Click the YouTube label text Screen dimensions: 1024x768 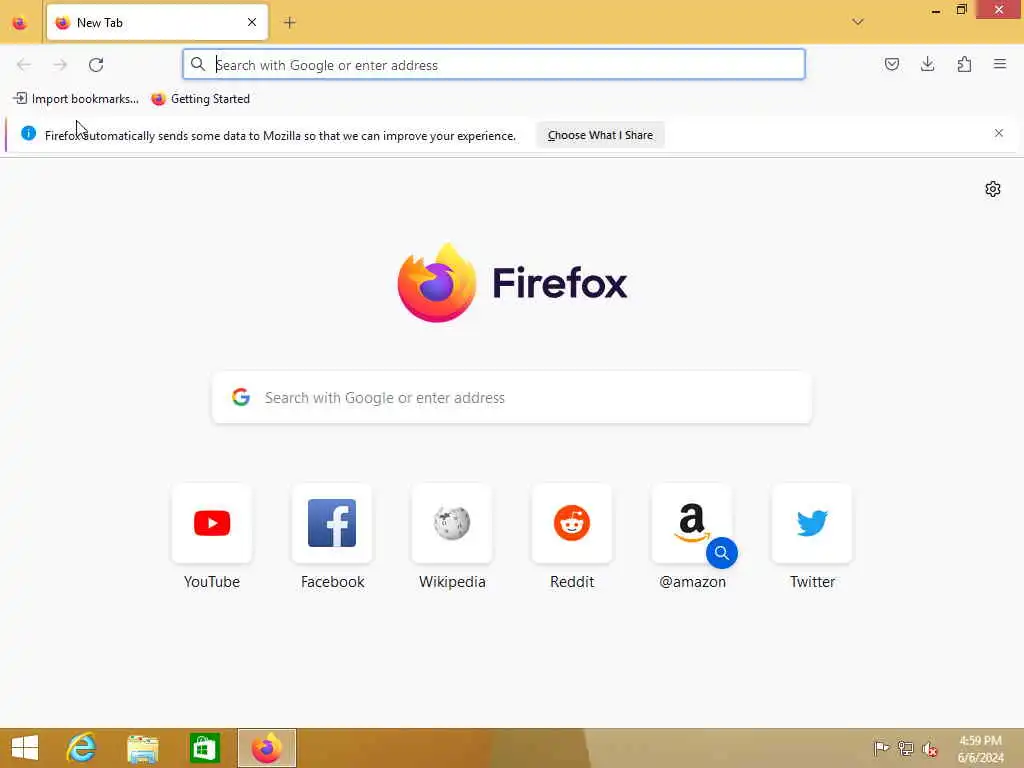tap(212, 582)
